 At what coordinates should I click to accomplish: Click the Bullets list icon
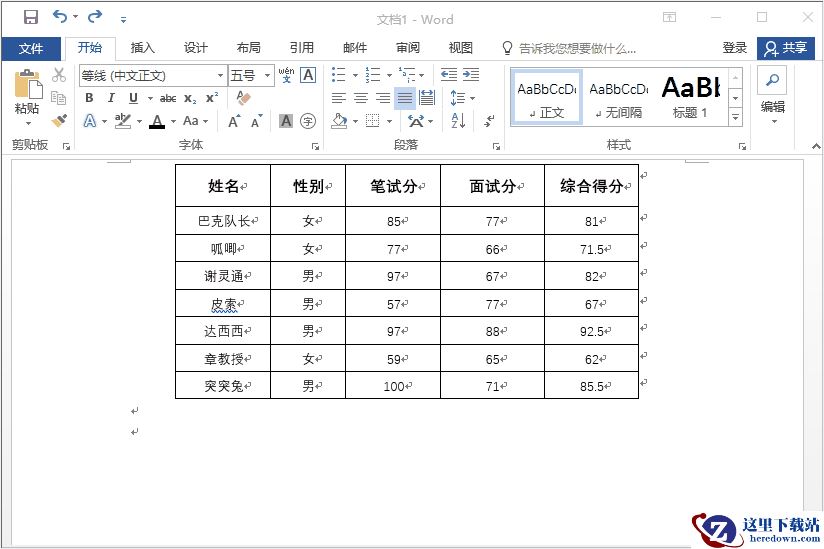(339, 75)
